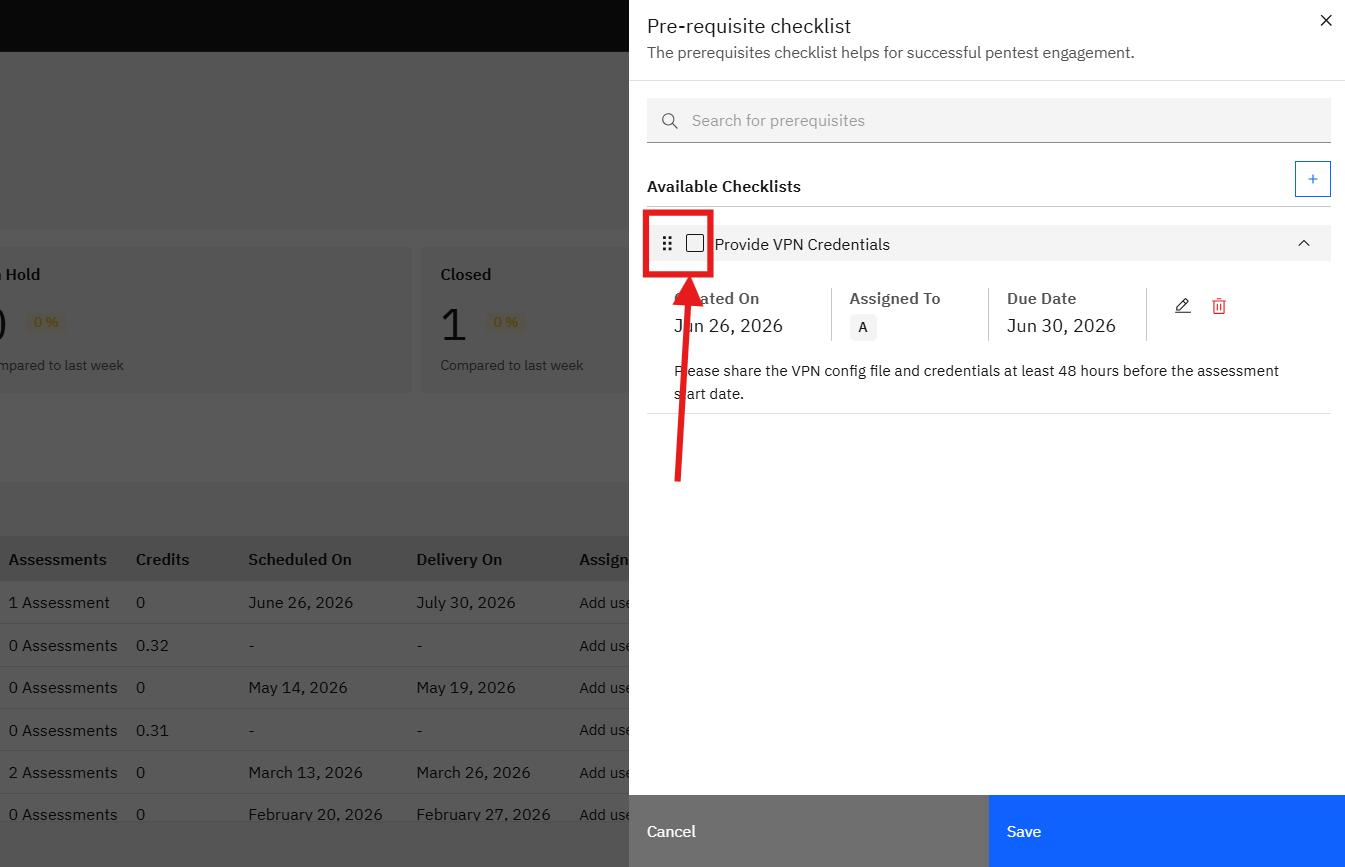1345x867 pixels.
Task: Collapse the Provide VPN Credentials item
Action: [x=1303, y=243]
